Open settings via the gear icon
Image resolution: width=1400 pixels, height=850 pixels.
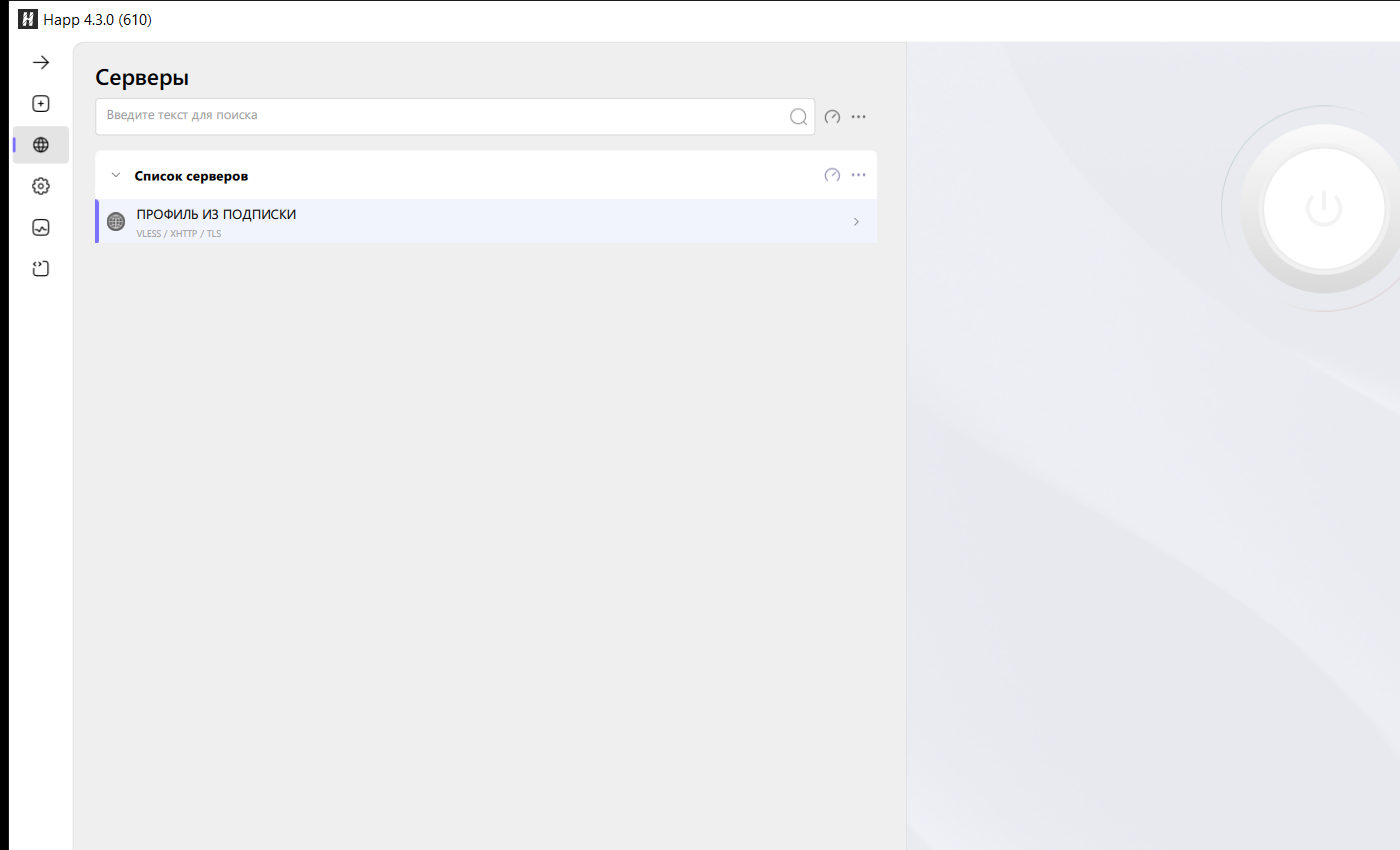(41, 186)
